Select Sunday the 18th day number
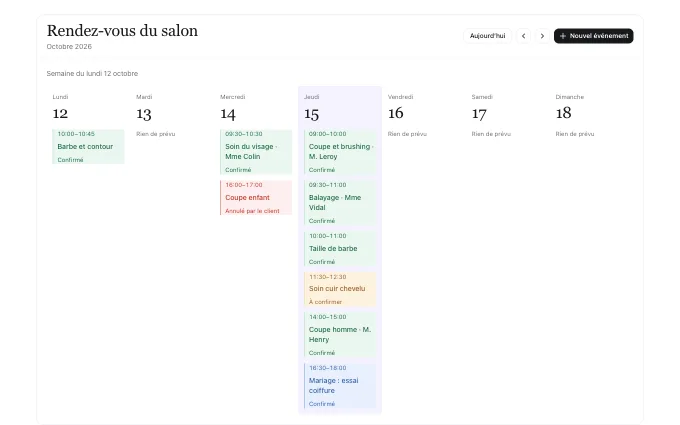Screen dimensions: 680x425 563,113
